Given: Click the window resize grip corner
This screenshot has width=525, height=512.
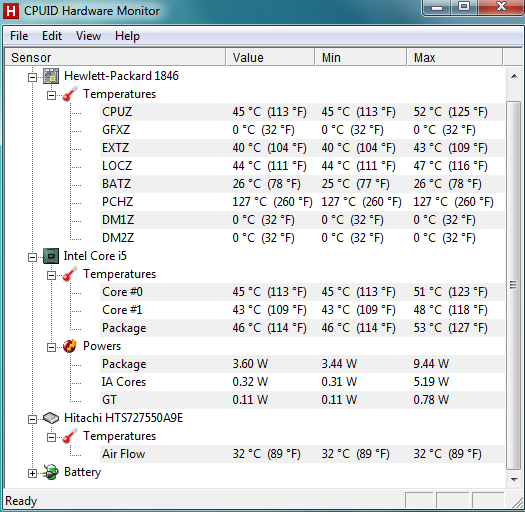Looking at the screenshot, I should [518, 502].
